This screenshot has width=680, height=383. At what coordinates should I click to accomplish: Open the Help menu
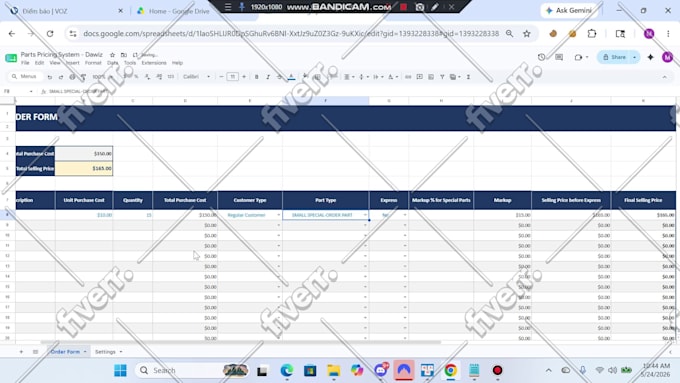click(177, 63)
